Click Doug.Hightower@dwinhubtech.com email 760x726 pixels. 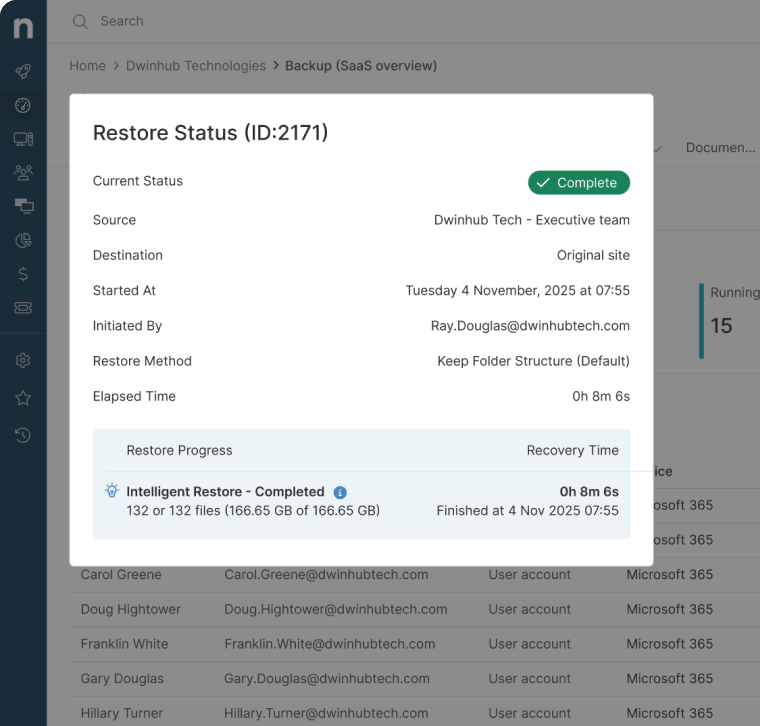[335, 609]
